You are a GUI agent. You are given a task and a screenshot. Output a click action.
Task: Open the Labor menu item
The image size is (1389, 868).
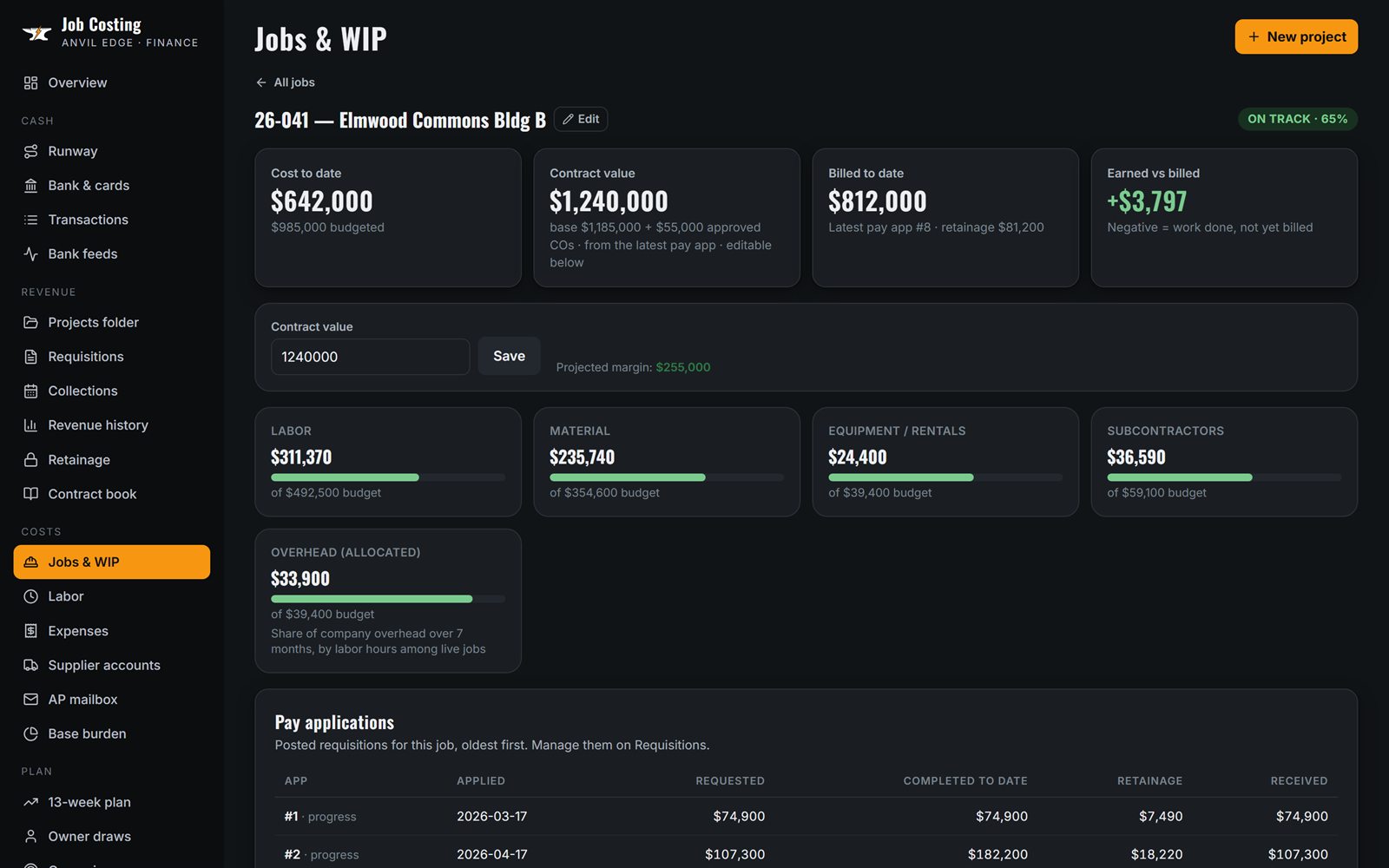coord(112,596)
